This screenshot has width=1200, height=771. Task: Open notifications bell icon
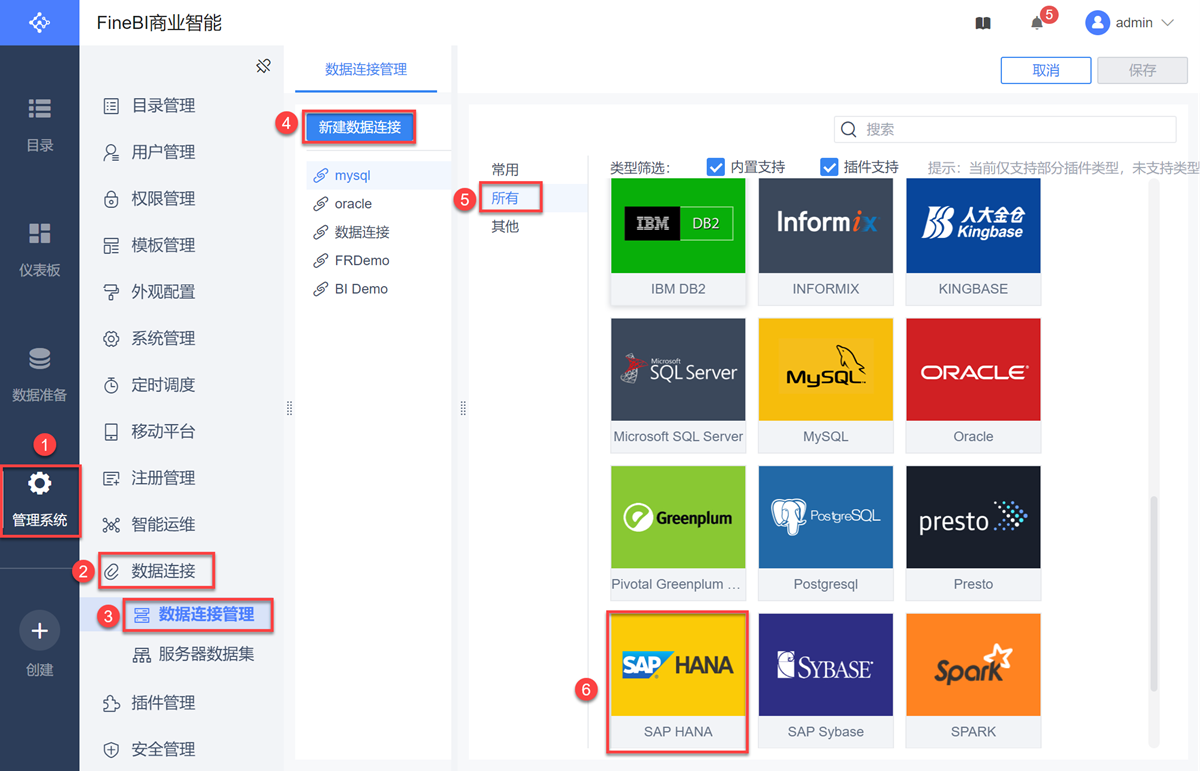point(1037,23)
